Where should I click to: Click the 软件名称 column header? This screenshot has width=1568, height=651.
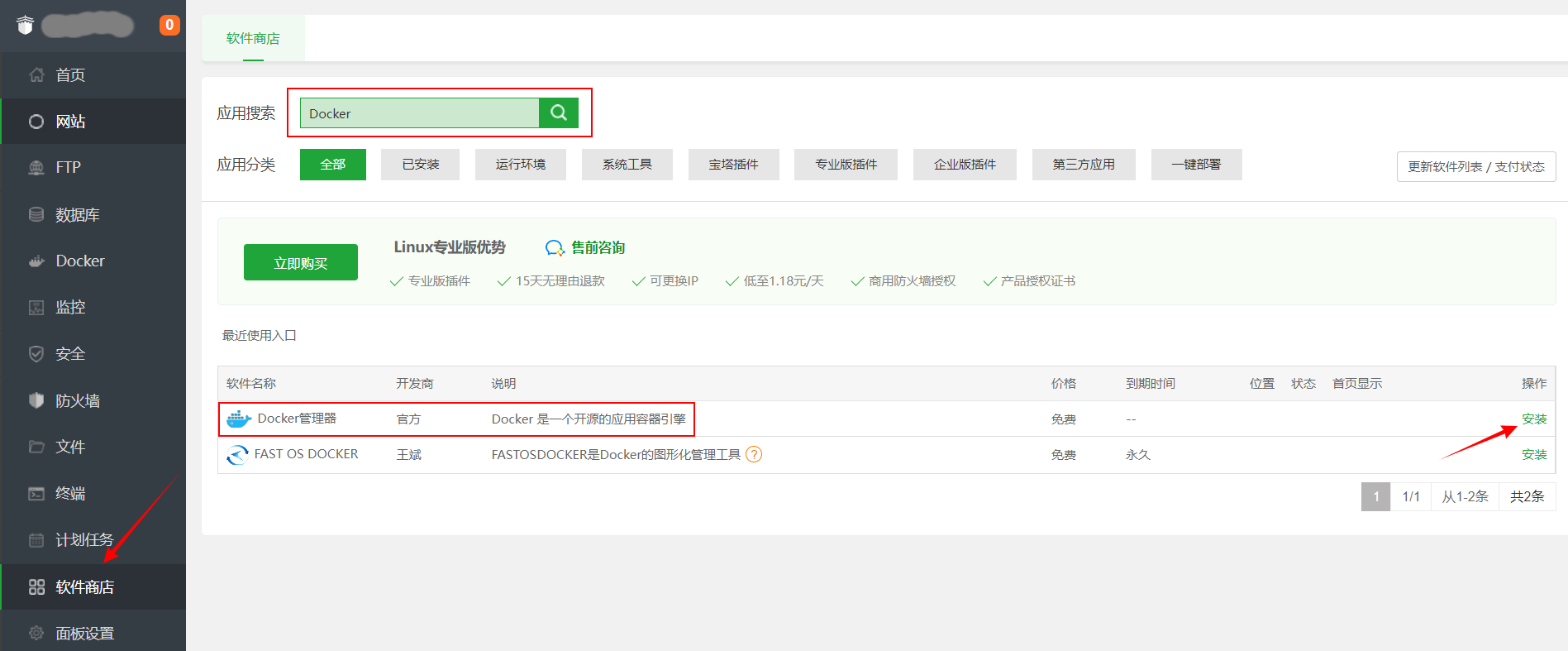[x=251, y=384]
